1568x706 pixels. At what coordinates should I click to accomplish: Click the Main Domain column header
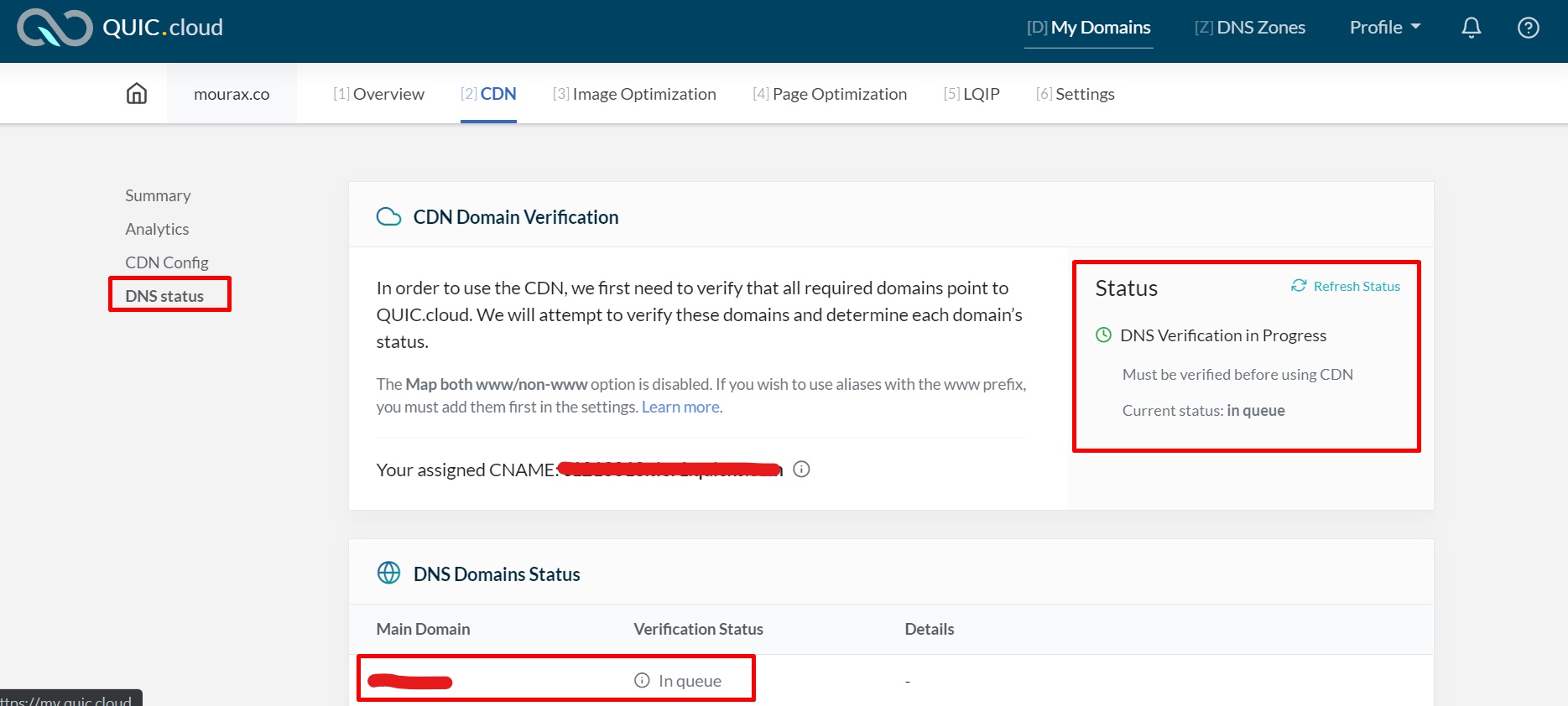[423, 629]
